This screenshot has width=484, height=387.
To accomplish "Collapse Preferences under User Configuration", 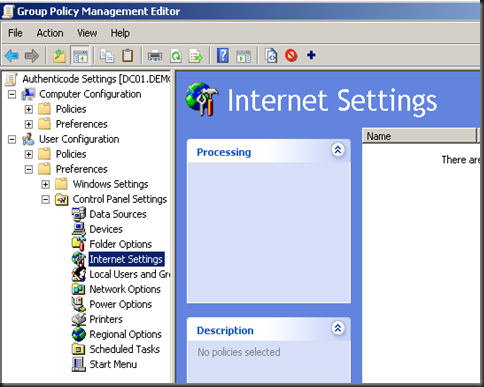I will tap(29, 169).
